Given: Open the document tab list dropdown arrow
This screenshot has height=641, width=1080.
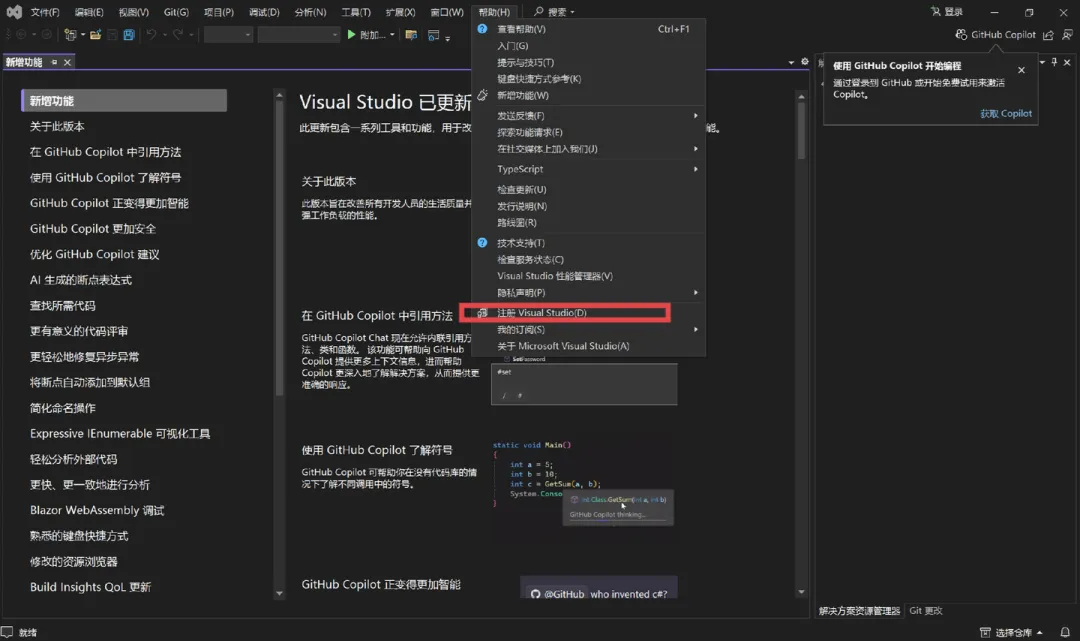Looking at the screenshot, I should point(791,62).
